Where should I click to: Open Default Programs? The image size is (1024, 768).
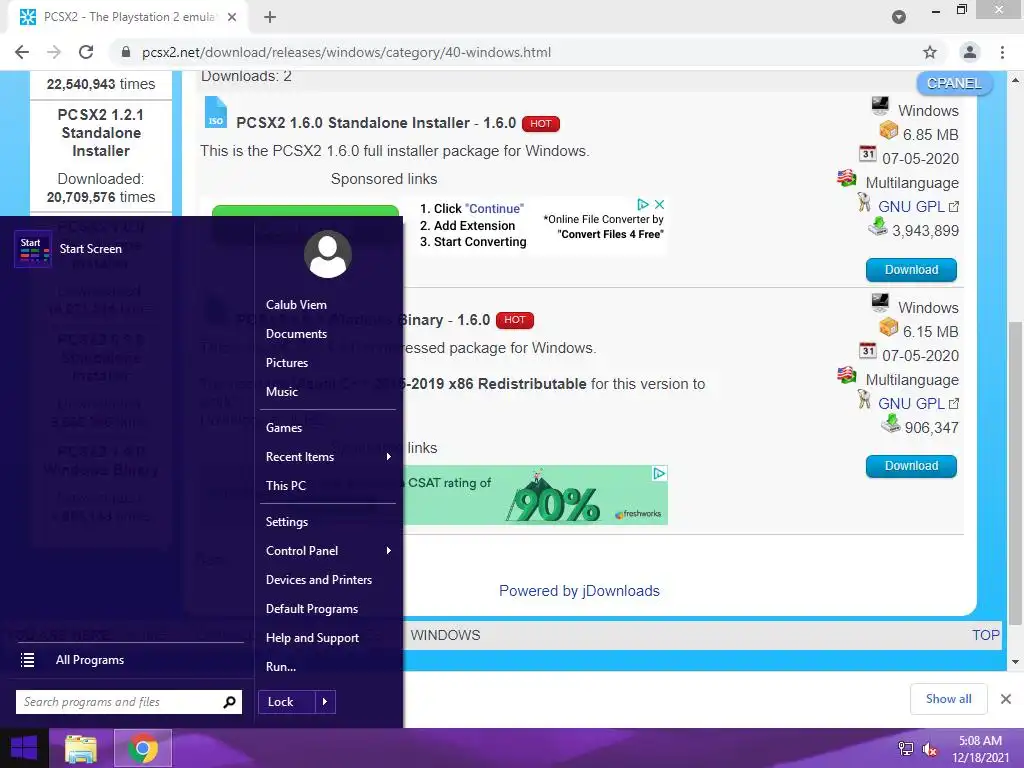pyautogui.click(x=312, y=609)
